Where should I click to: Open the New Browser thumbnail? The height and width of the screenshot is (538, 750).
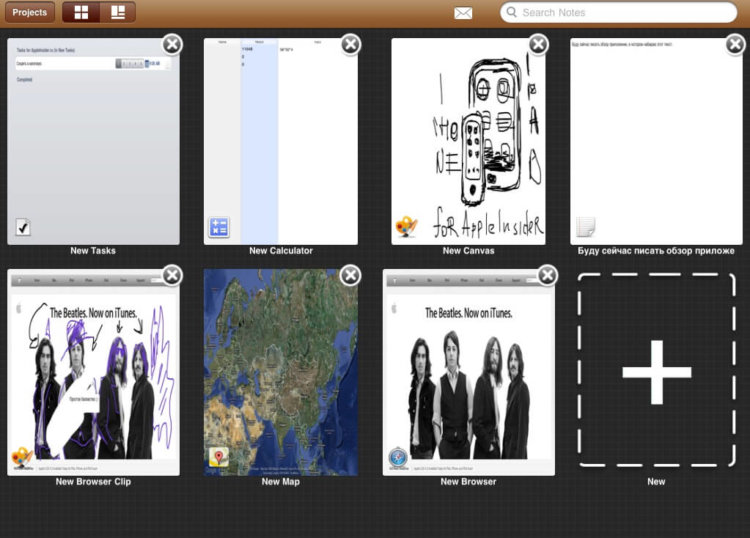(x=469, y=372)
